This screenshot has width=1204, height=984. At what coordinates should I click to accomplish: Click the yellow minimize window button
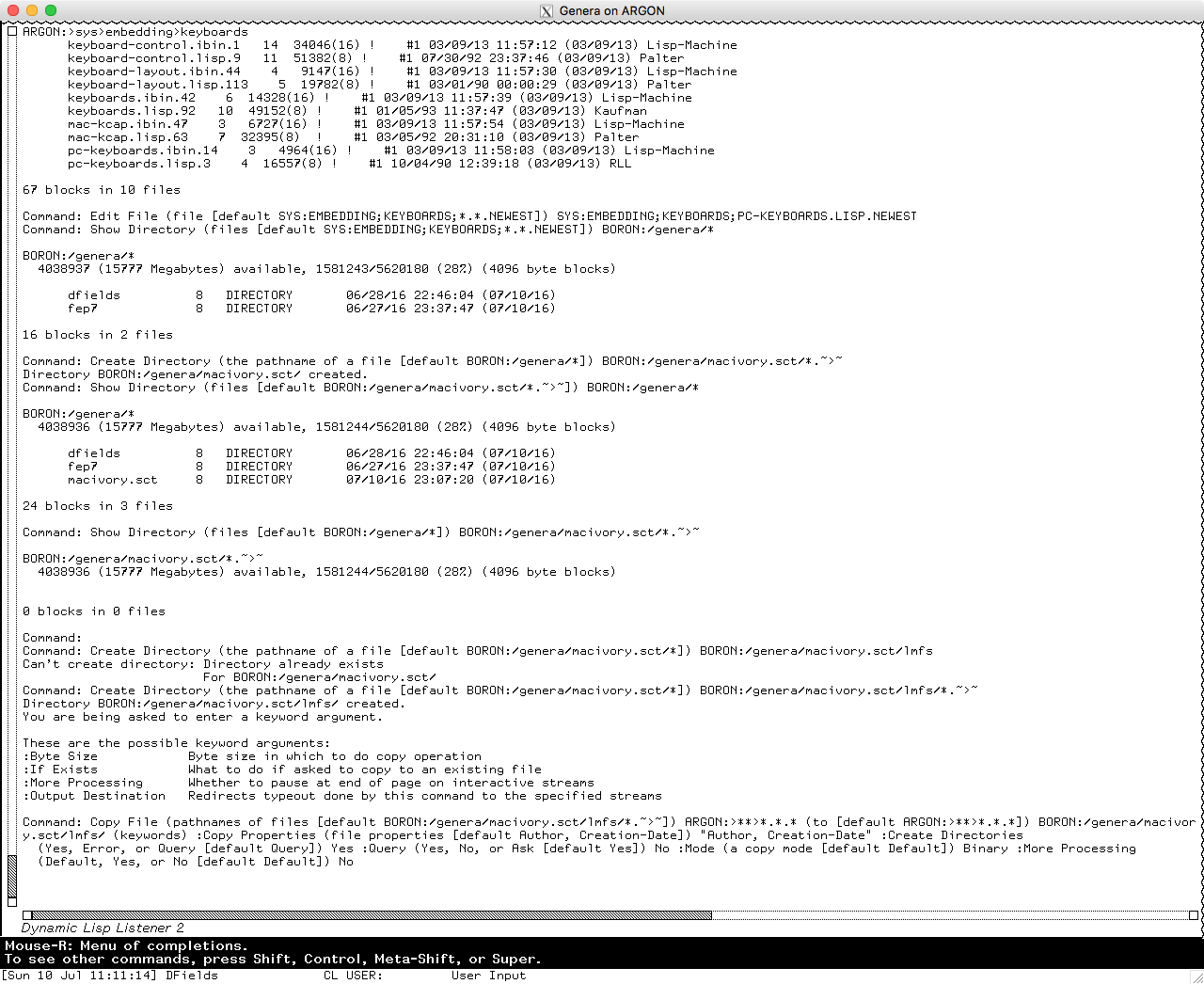[32, 10]
